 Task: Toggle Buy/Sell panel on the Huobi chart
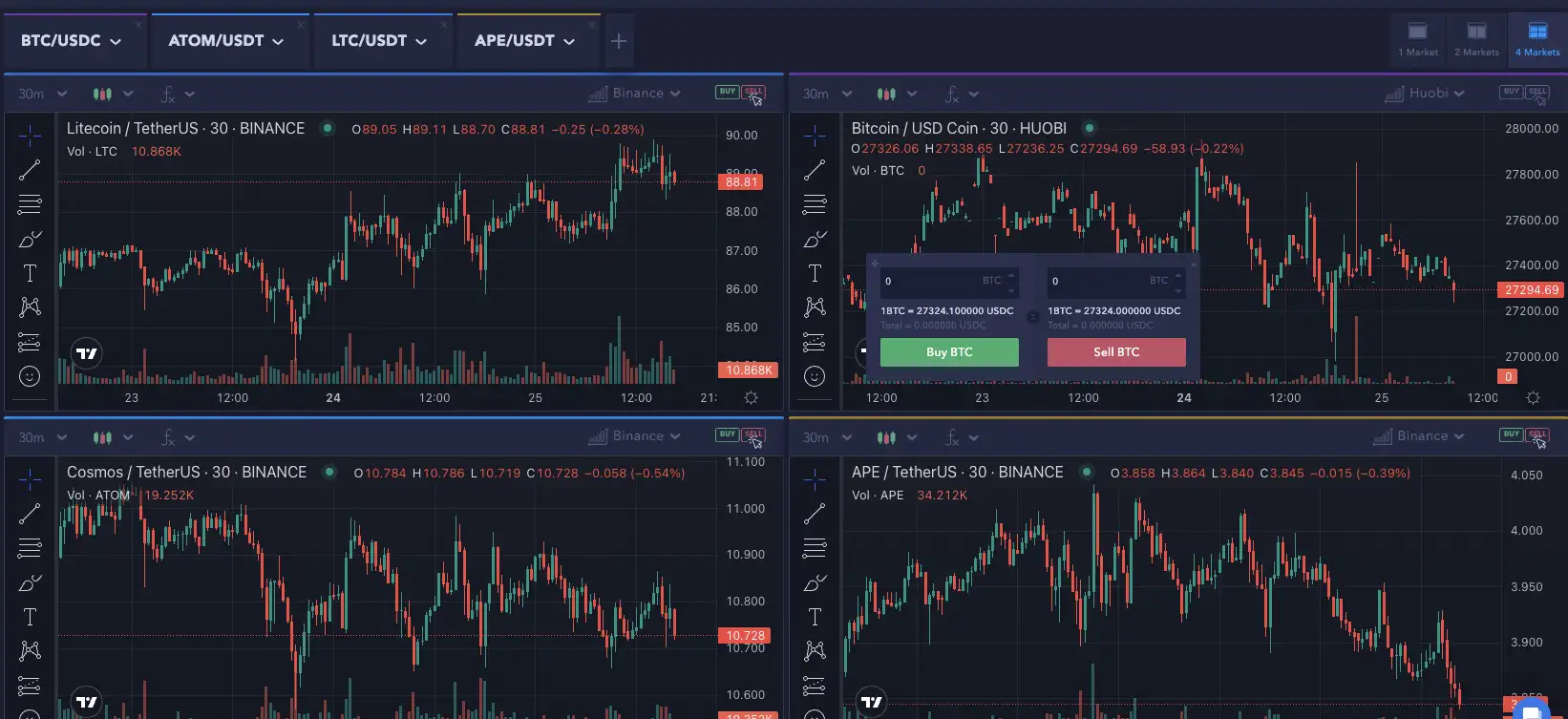(x=1524, y=94)
